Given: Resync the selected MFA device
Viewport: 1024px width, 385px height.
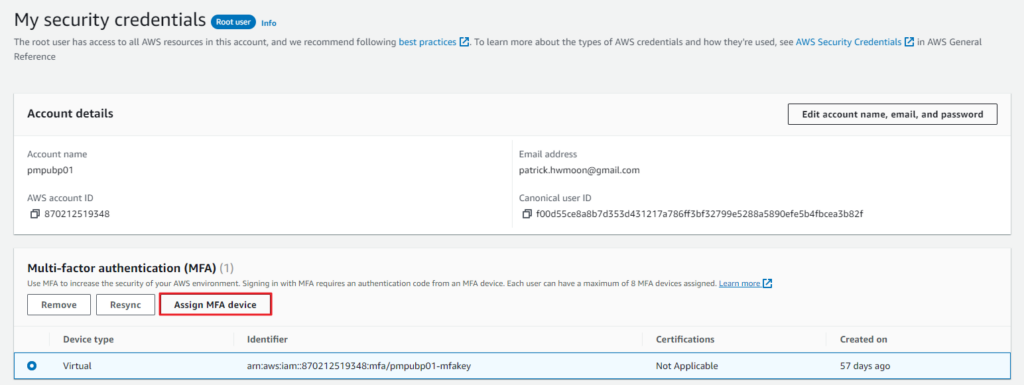Looking at the screenshot, I should tap(125, 305).
